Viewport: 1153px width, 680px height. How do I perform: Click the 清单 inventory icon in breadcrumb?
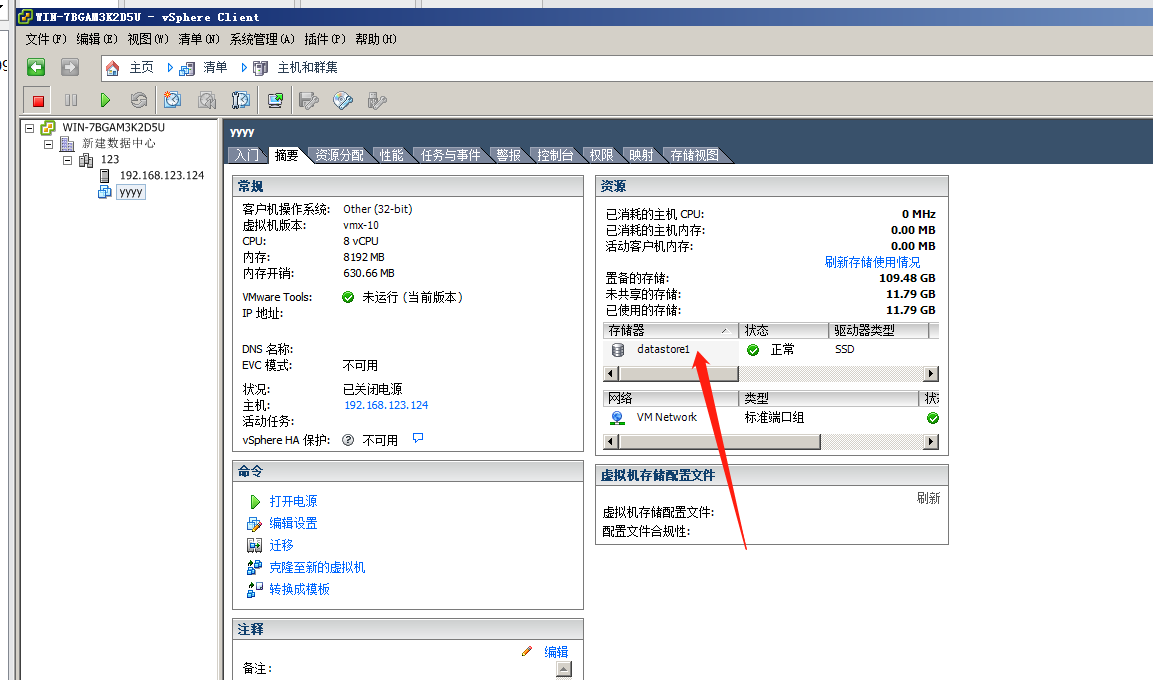pos(187,68)
